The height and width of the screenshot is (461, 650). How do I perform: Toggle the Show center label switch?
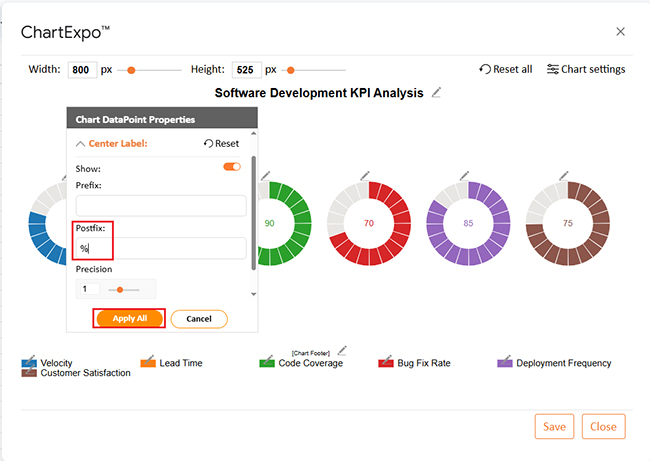coord(232,167)
